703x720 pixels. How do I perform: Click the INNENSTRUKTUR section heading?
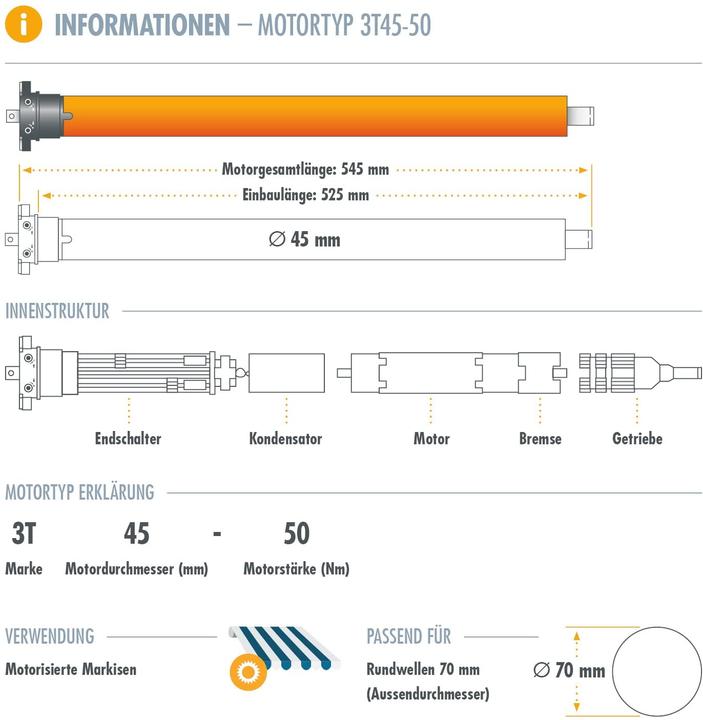[57, 311]
